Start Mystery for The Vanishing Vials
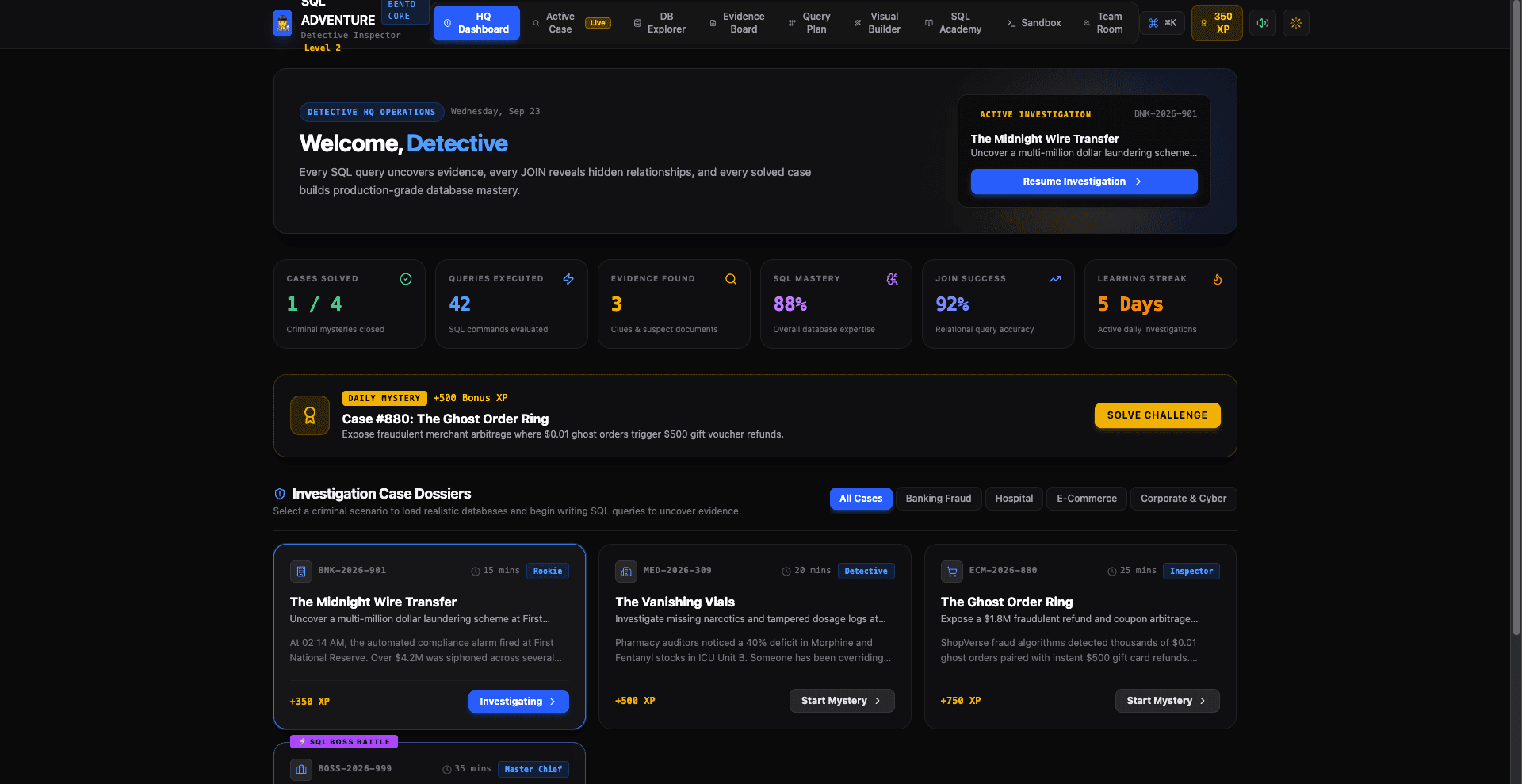 click(x=842, y=701)
